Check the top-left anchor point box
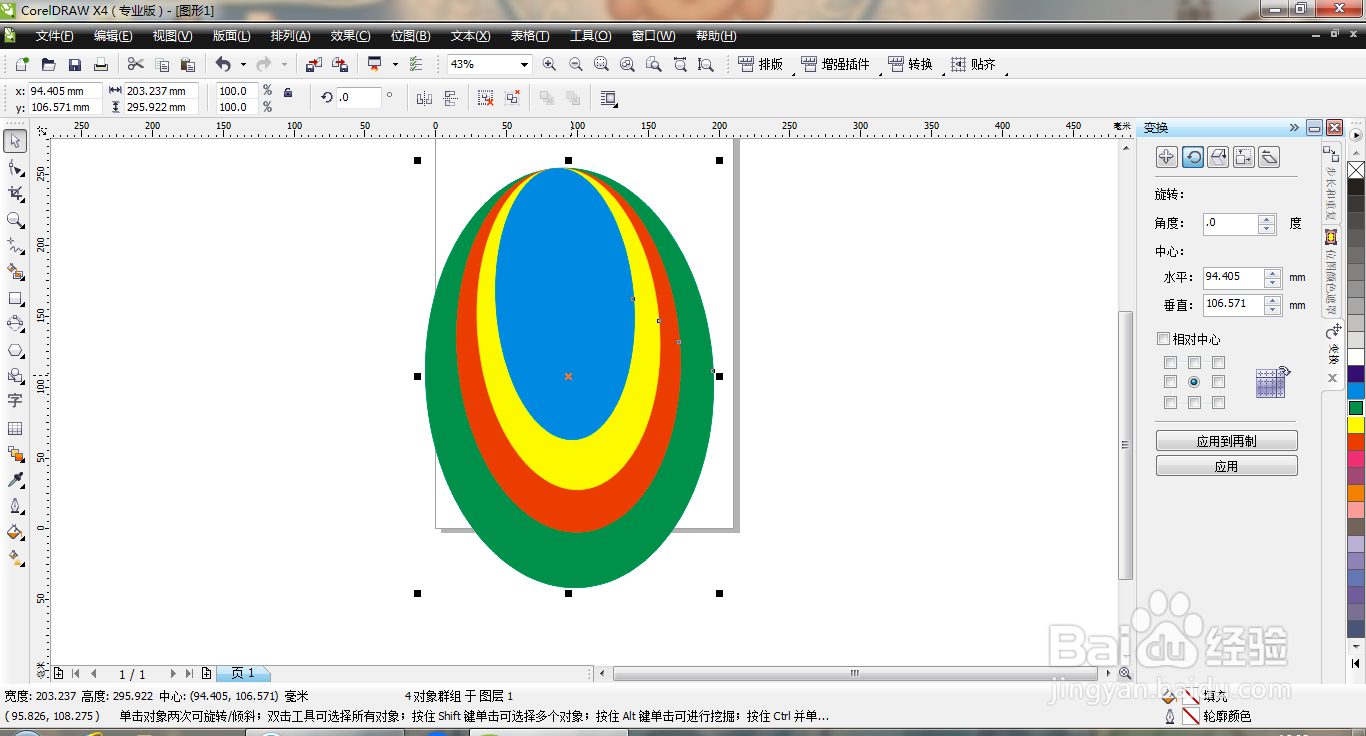 click(x=1170, y=362)
